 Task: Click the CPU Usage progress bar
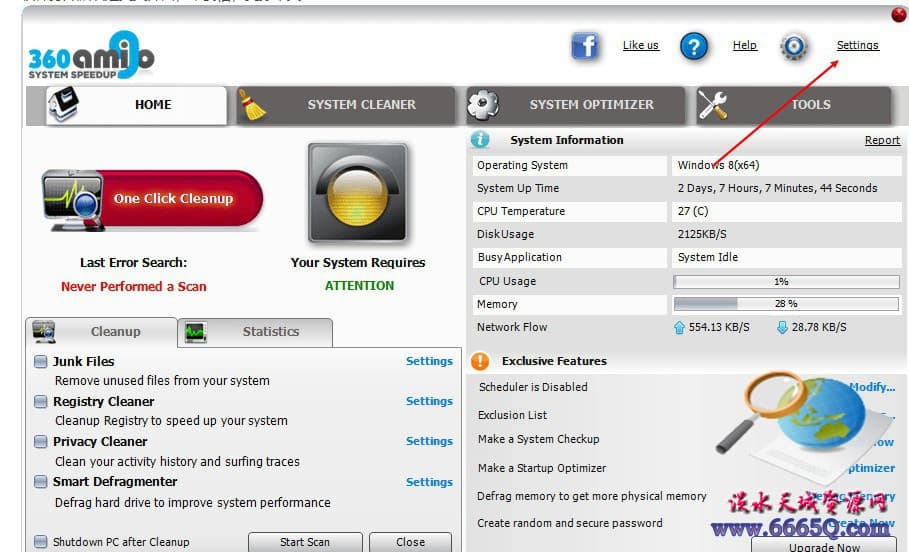click(x=786, y=282)
